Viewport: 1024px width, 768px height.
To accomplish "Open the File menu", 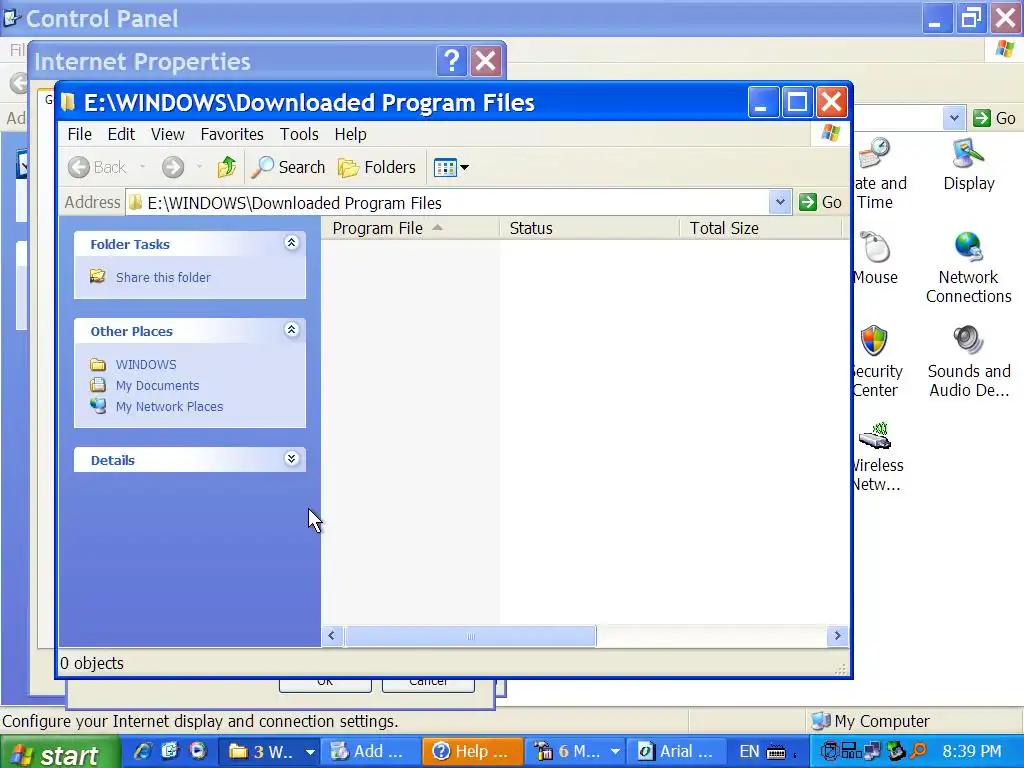I will pyautogui.click(x=80, y=134).
